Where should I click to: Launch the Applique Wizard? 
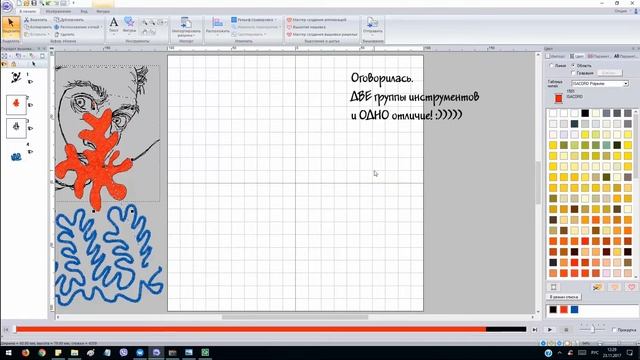pos(317,20)
